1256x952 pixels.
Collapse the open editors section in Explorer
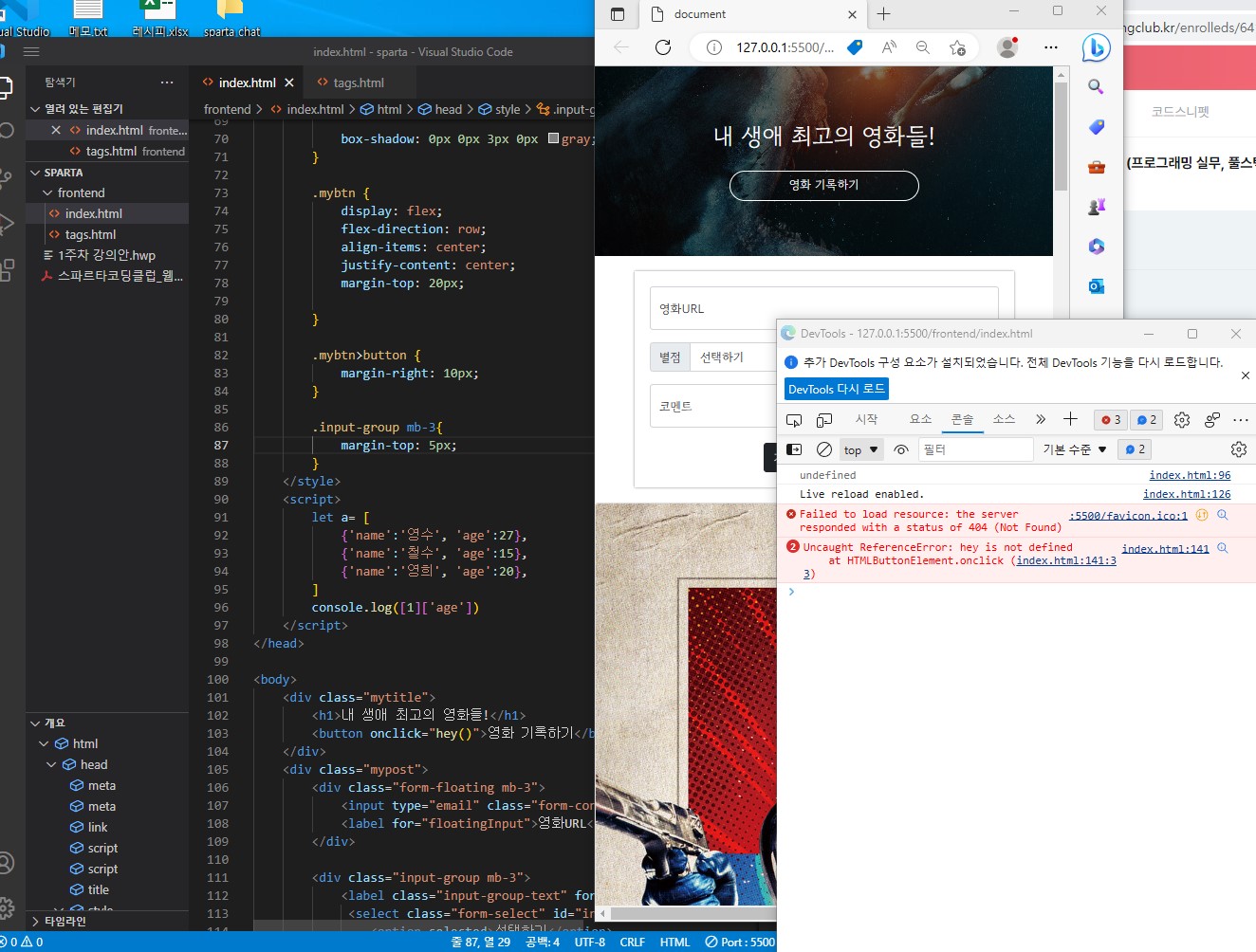36,109
